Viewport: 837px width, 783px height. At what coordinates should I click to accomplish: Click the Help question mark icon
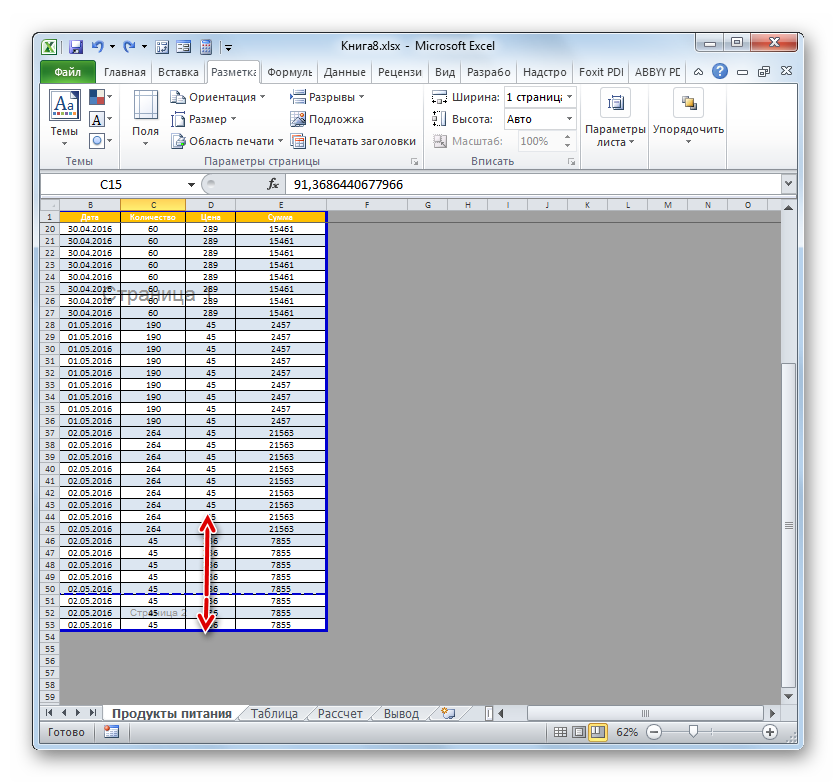[x=720, y=71]
